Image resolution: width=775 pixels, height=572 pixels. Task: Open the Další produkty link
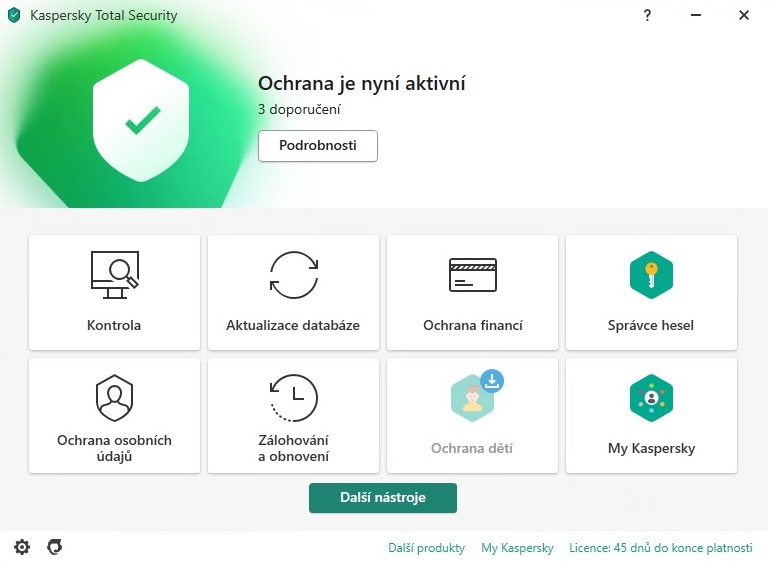point(427,548)
